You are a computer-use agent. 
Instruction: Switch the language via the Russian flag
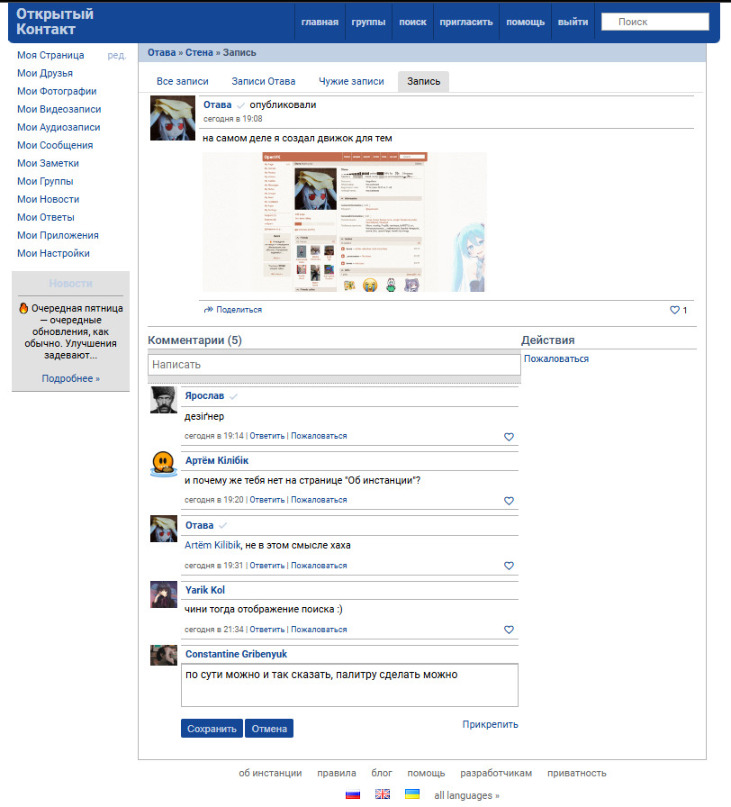[353, 795]
